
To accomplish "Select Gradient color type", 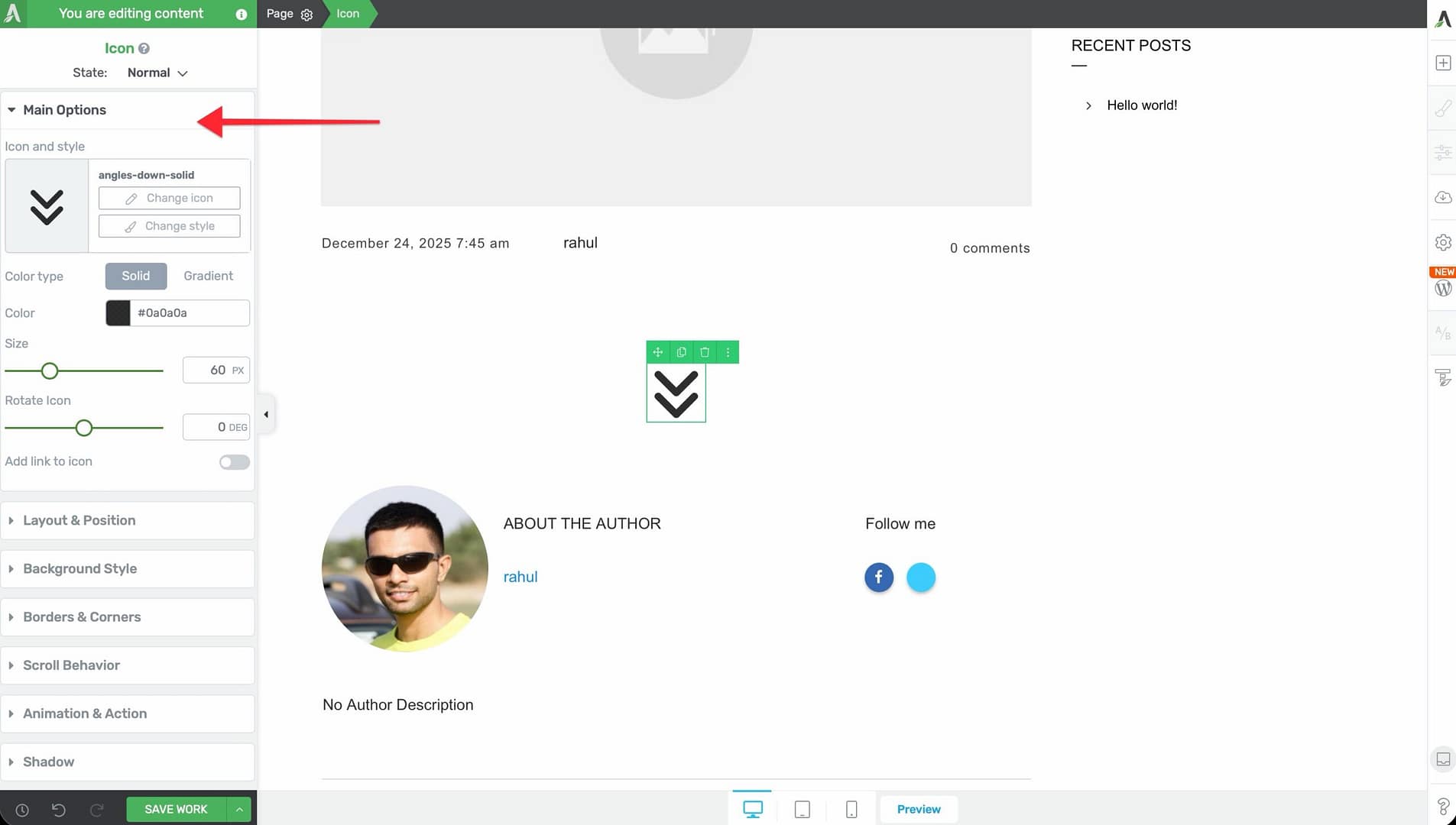I will [x=208, y=276].
